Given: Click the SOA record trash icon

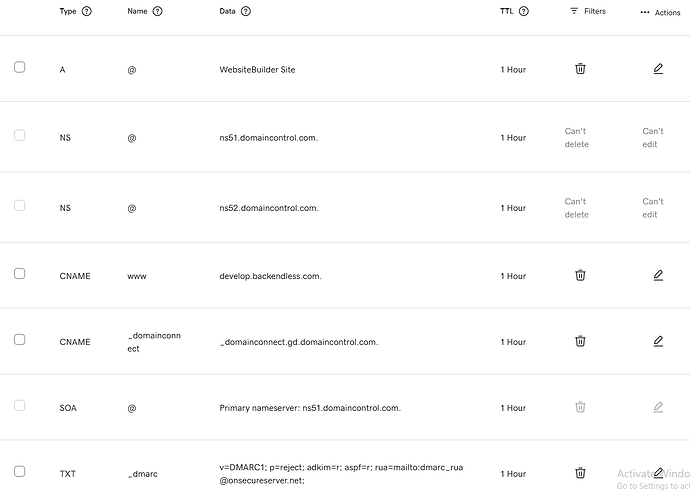Looking at the screenshot, I should click(580, 407).
